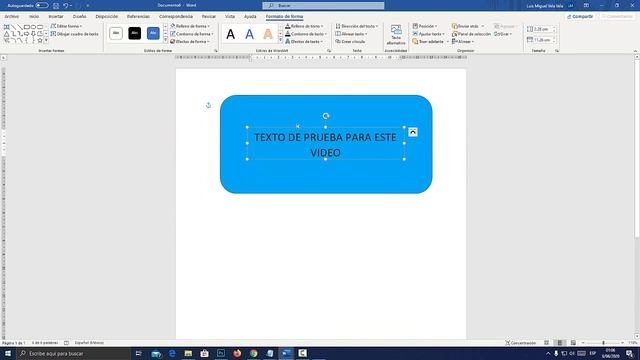Expand the shape styles gallery
Viewport: 640px width, 360px height.
165,40
